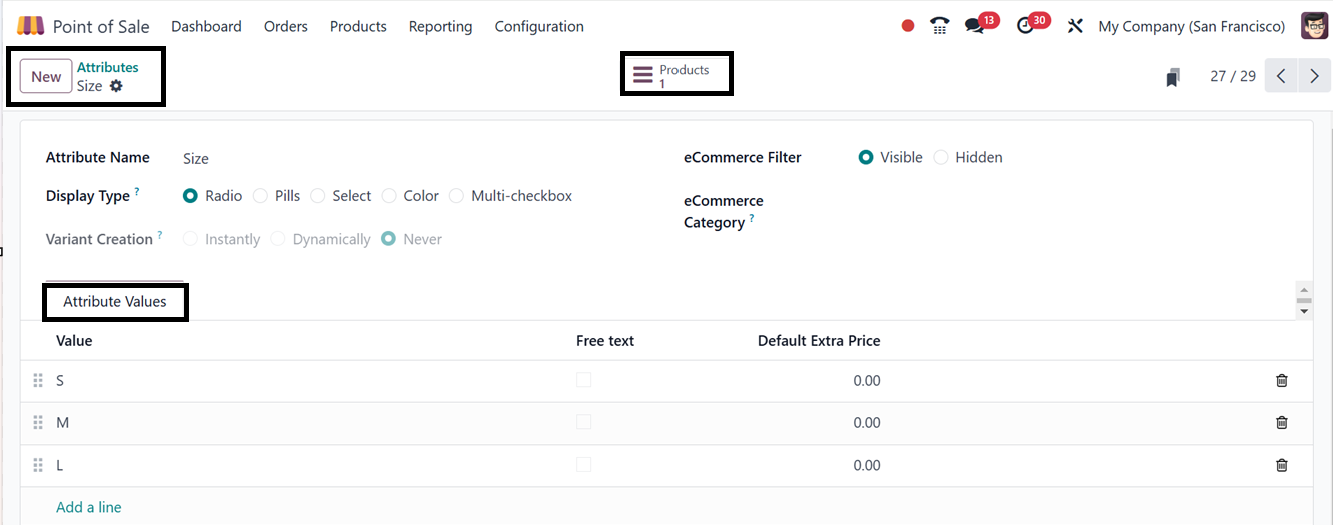Image resolution: width=1333 pixels, height=525 pixels.
Task: Set eCommerce Filter to Hidden
Action: 941,157
